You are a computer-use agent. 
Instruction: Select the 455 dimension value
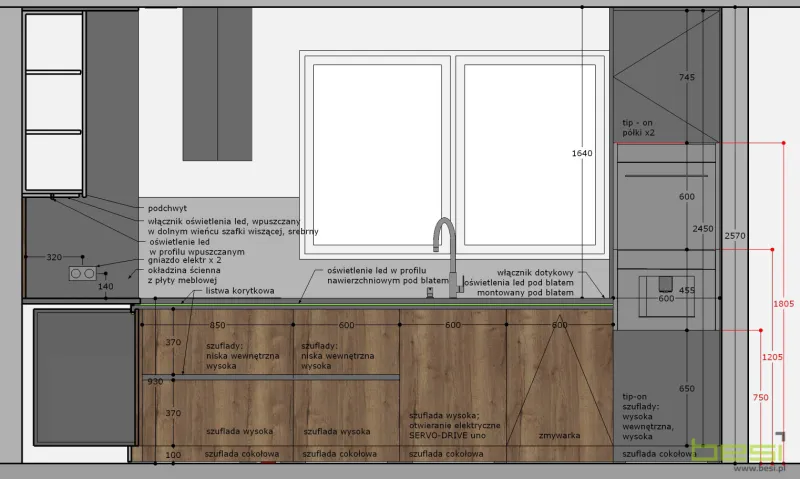point(687,290)
